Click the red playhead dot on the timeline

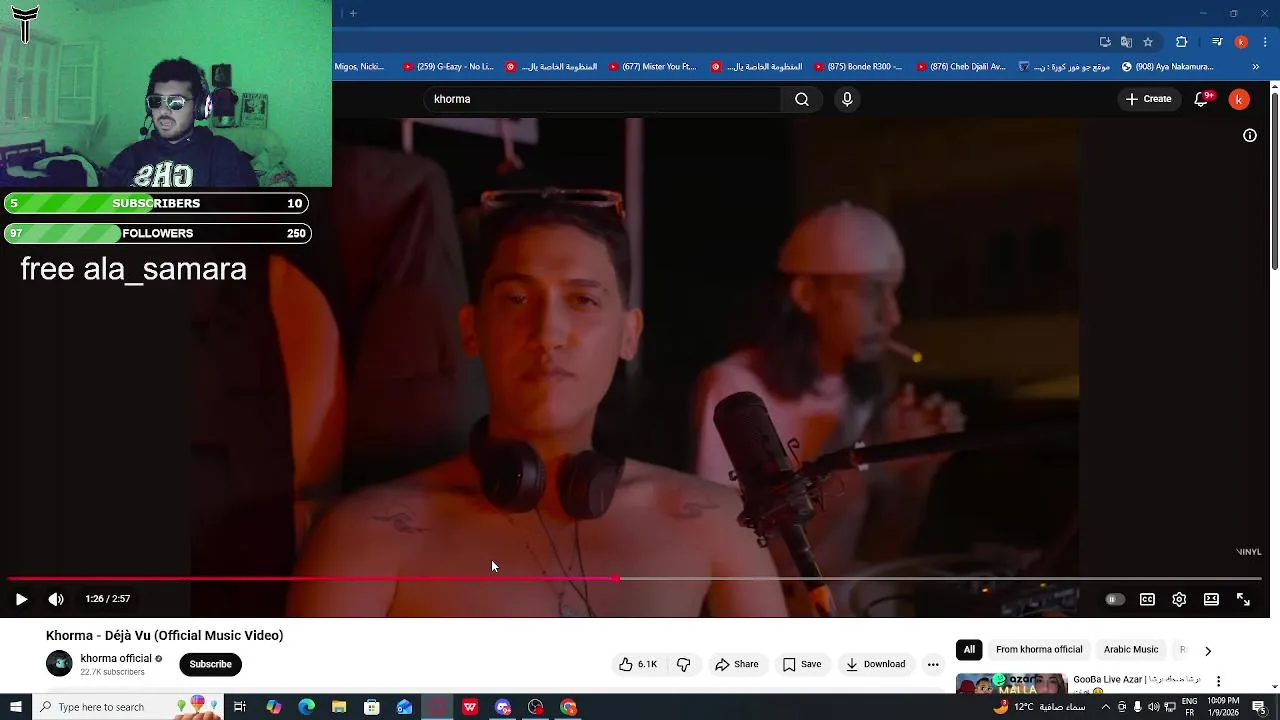point(617,579)
